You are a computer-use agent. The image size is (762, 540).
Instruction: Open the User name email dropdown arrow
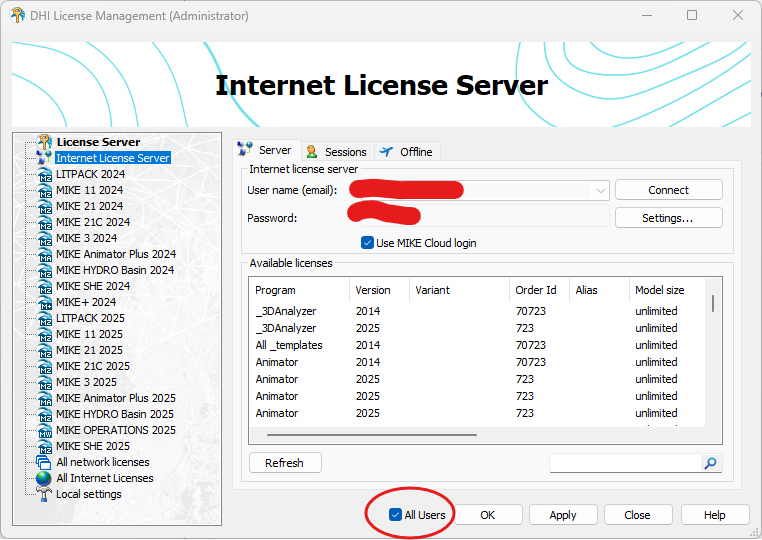pos(601,190)
